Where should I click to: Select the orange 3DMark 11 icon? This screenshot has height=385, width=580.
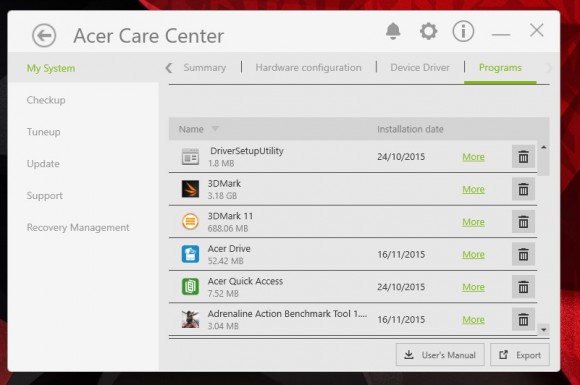click(190, 222)
